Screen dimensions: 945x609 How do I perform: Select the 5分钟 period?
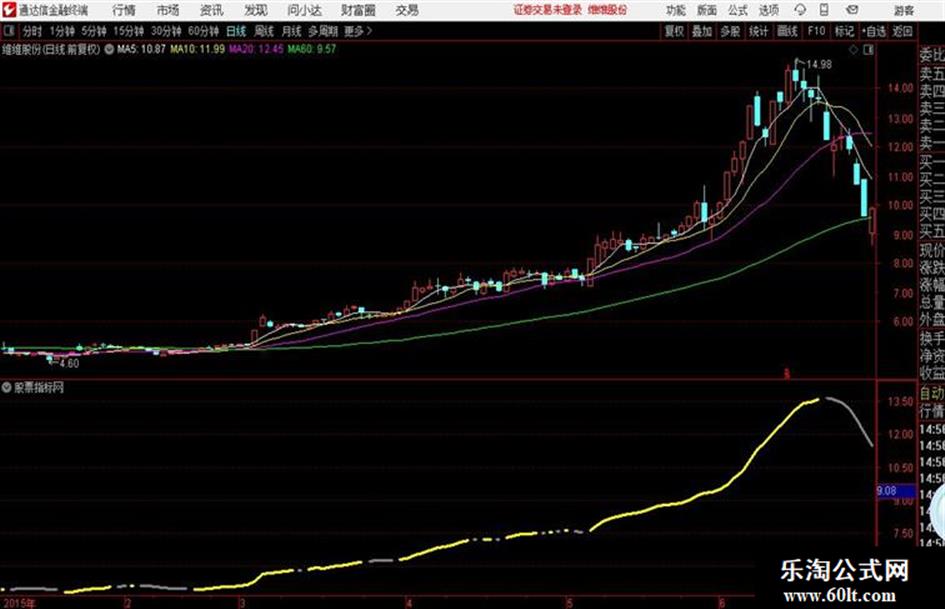click(94, 31)
